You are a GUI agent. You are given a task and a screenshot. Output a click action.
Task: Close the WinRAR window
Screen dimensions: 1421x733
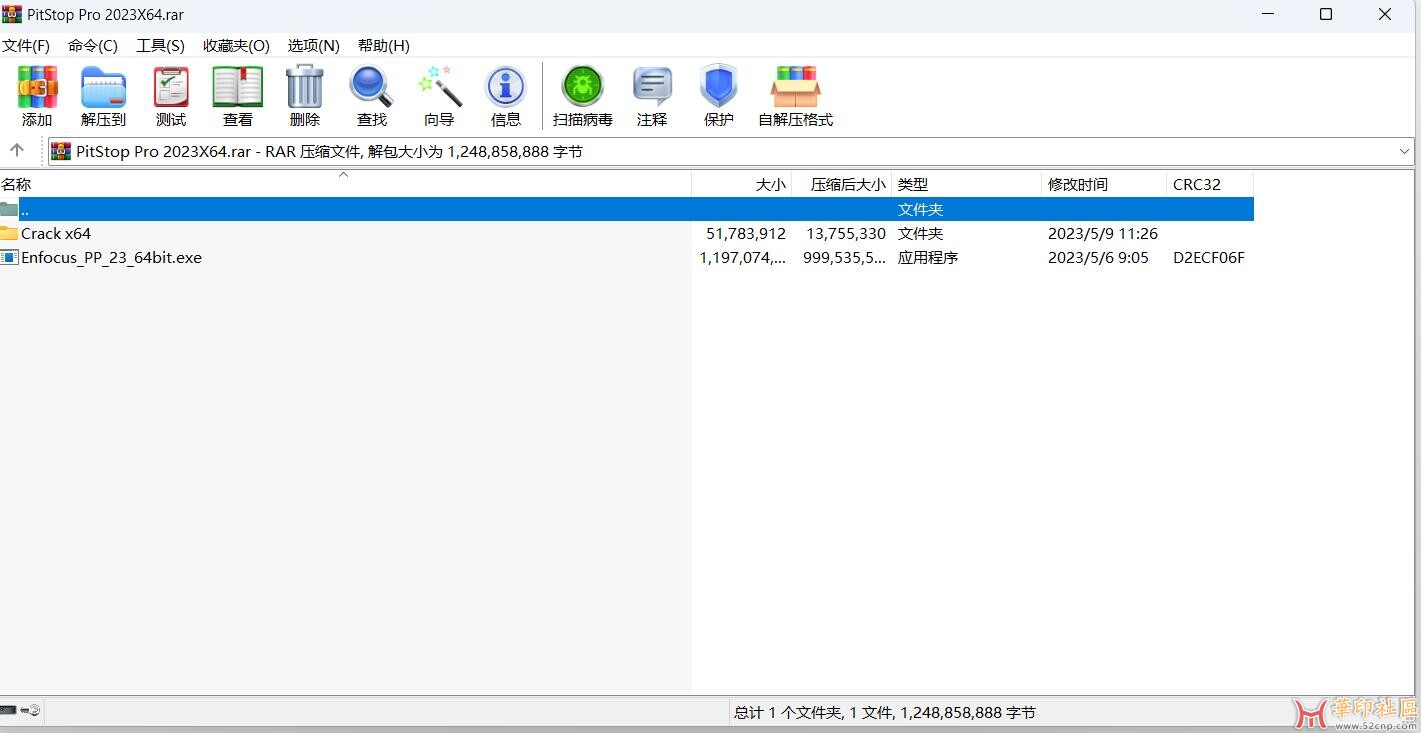click(1385, 14)
